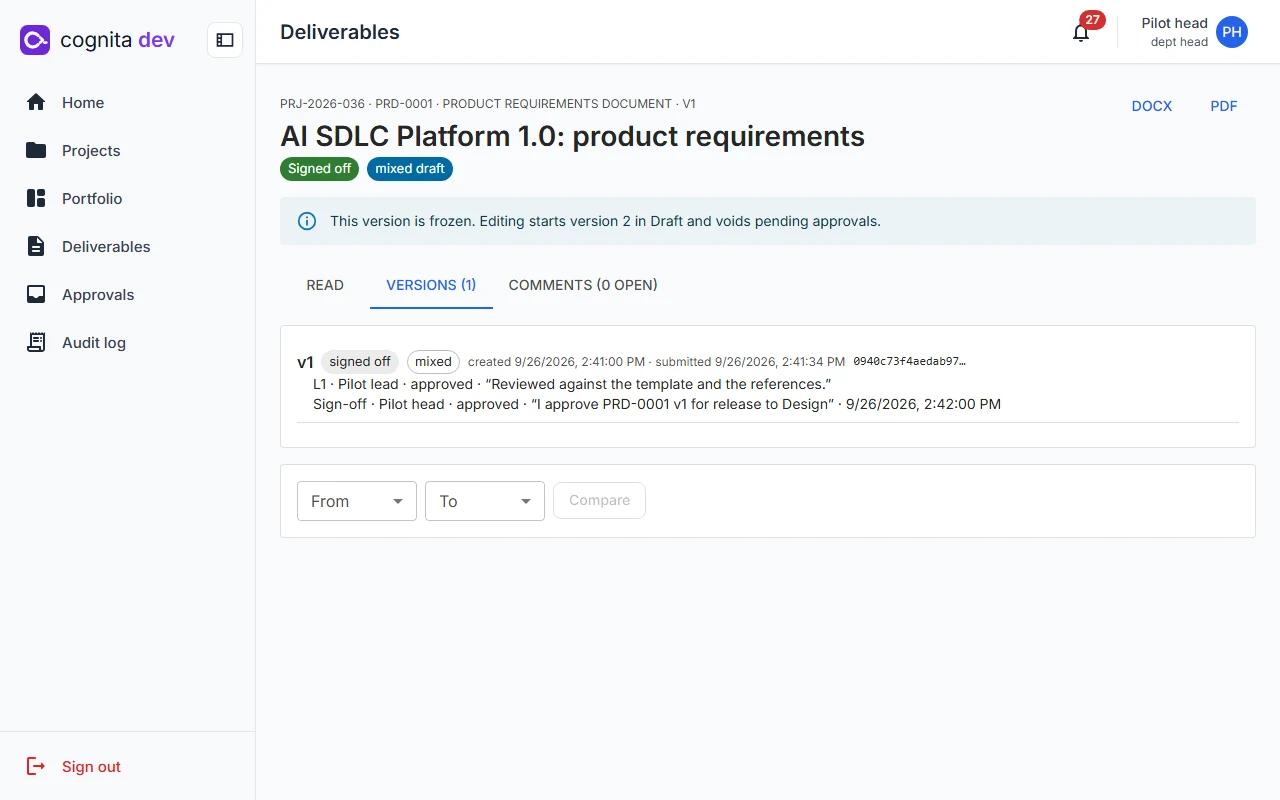
Task: Click the grey signed off version chip
Action: click(x=360, y=362)
